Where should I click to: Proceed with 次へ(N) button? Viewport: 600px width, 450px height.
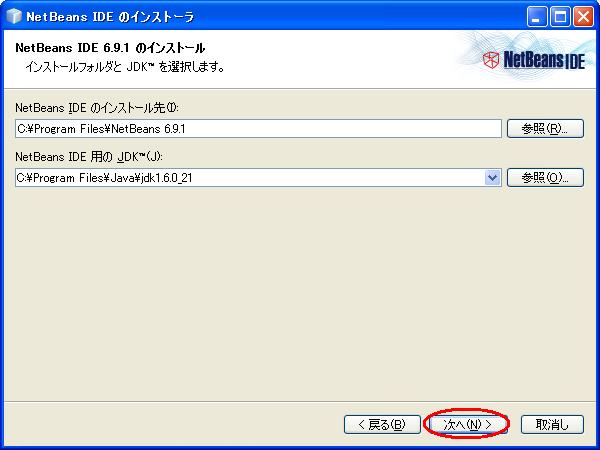(467, 424)
